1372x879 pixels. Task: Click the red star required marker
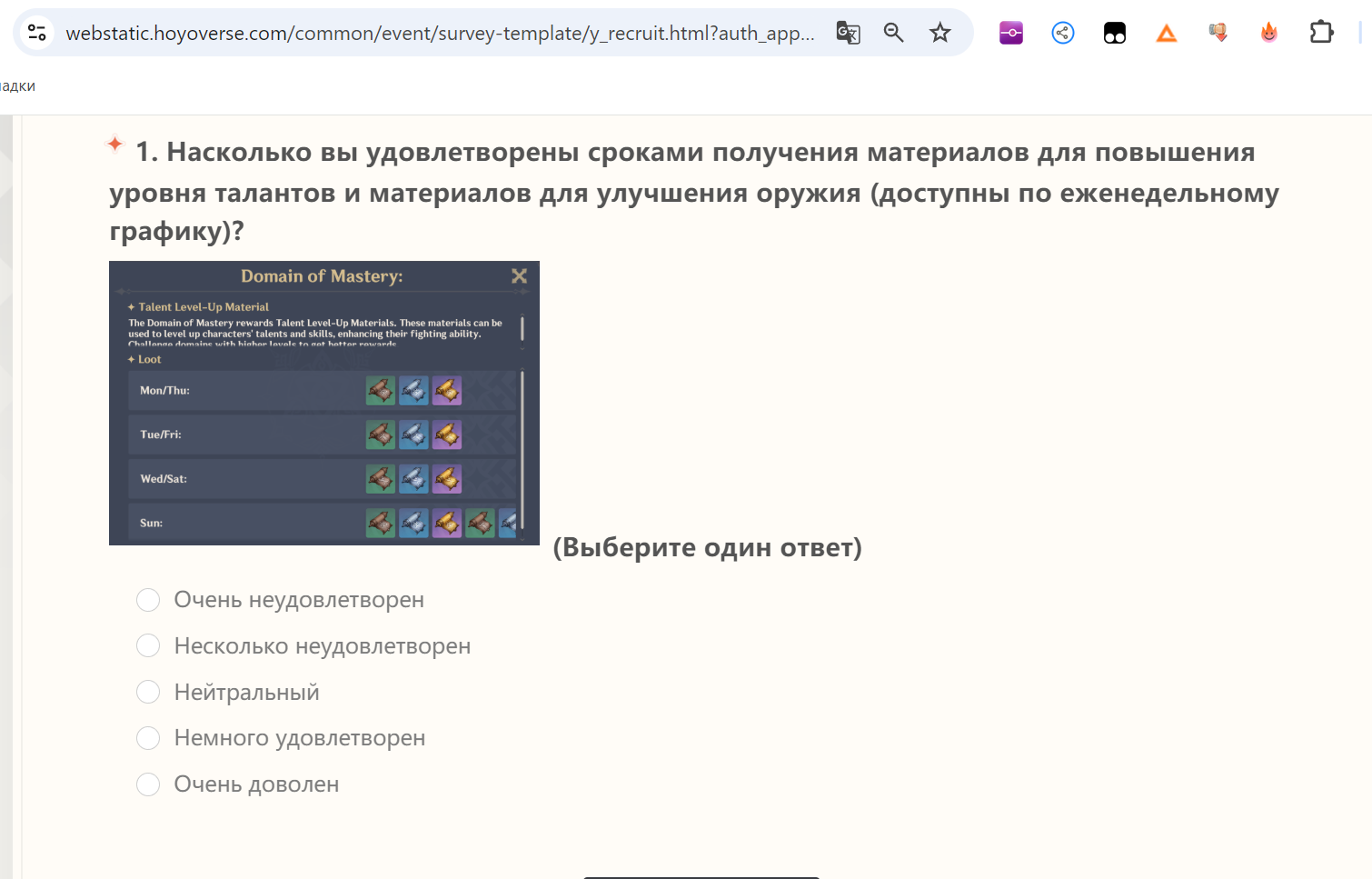pyautogui.click(x=115, y=144)
